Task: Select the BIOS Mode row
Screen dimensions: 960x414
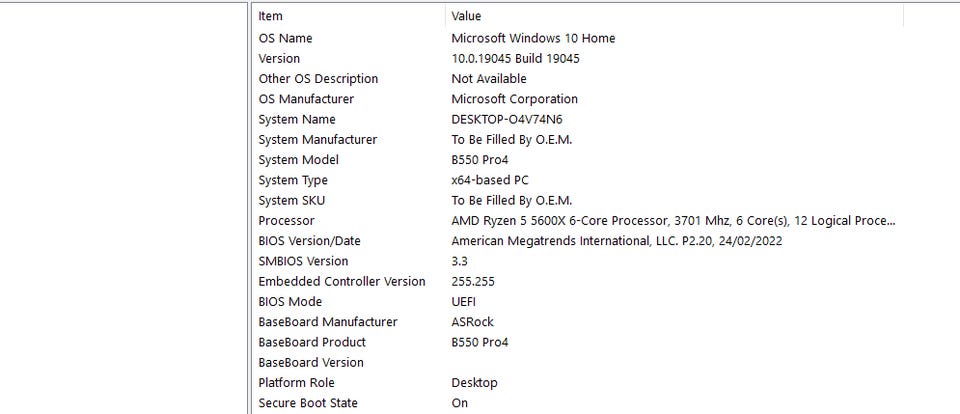Action: [x=290, y=302]
